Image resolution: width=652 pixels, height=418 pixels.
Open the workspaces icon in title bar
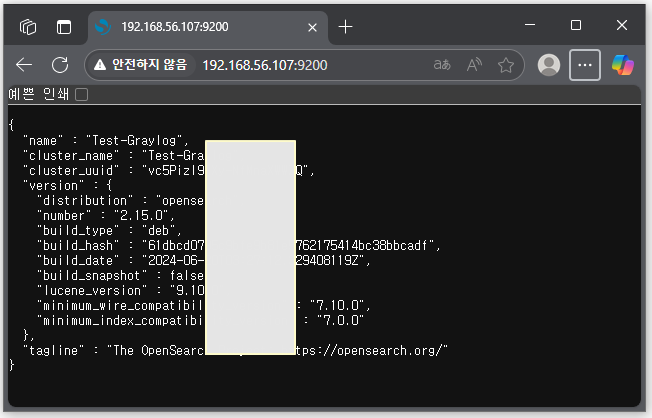pyautogui.click(x=28, y=27)
